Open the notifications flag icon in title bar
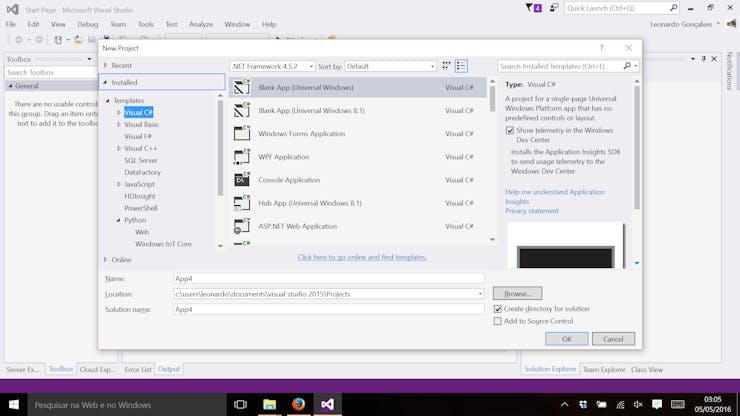Screen dimensions: 740x416 (x=533, y=8)
